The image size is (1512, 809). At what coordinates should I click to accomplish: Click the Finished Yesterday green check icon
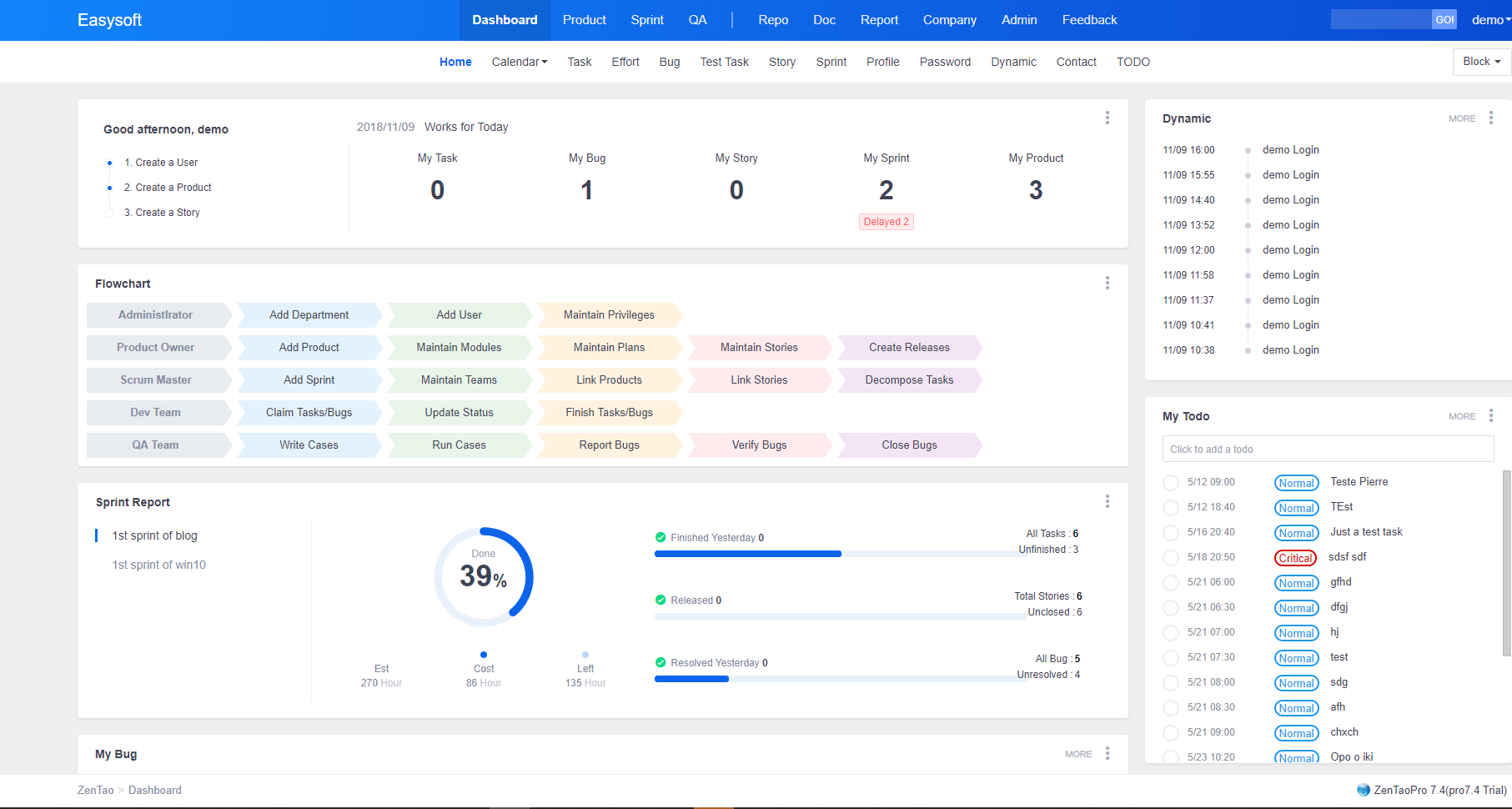(661, 537)
